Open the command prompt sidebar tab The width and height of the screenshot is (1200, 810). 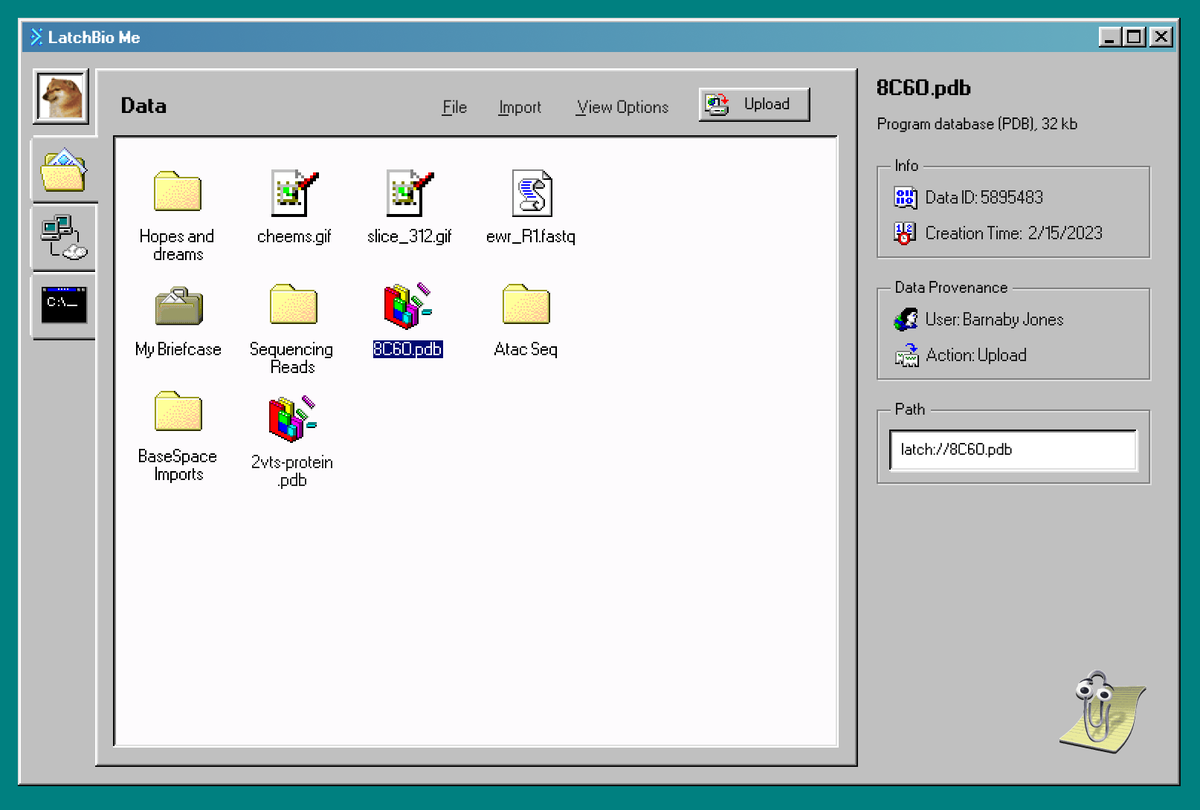click(x=64, y=304)
